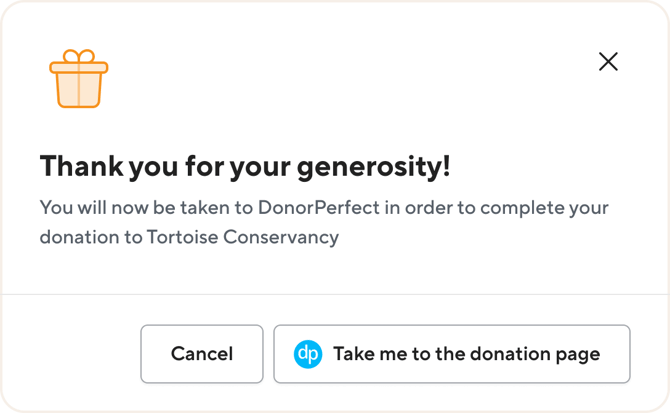Close the dialog with the X icon
This screenshot has height=413, width=670.
coord(607,62)
